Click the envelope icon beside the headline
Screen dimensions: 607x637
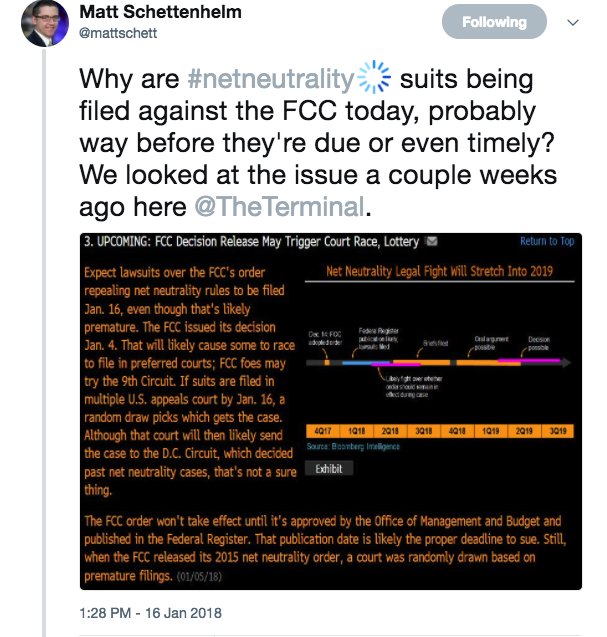click(x=431, y=241)
